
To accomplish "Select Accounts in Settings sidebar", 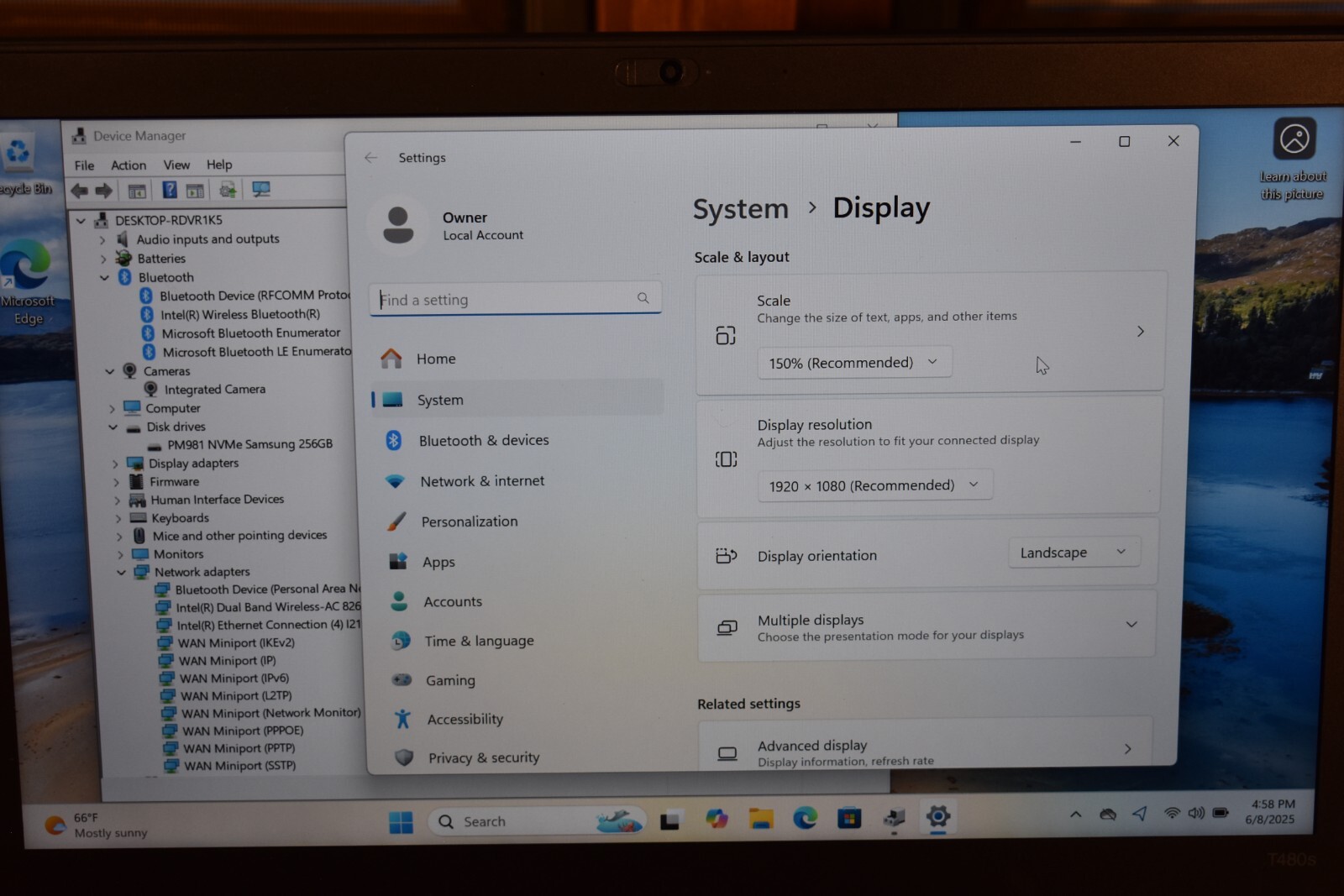I will tap(521, 601).
